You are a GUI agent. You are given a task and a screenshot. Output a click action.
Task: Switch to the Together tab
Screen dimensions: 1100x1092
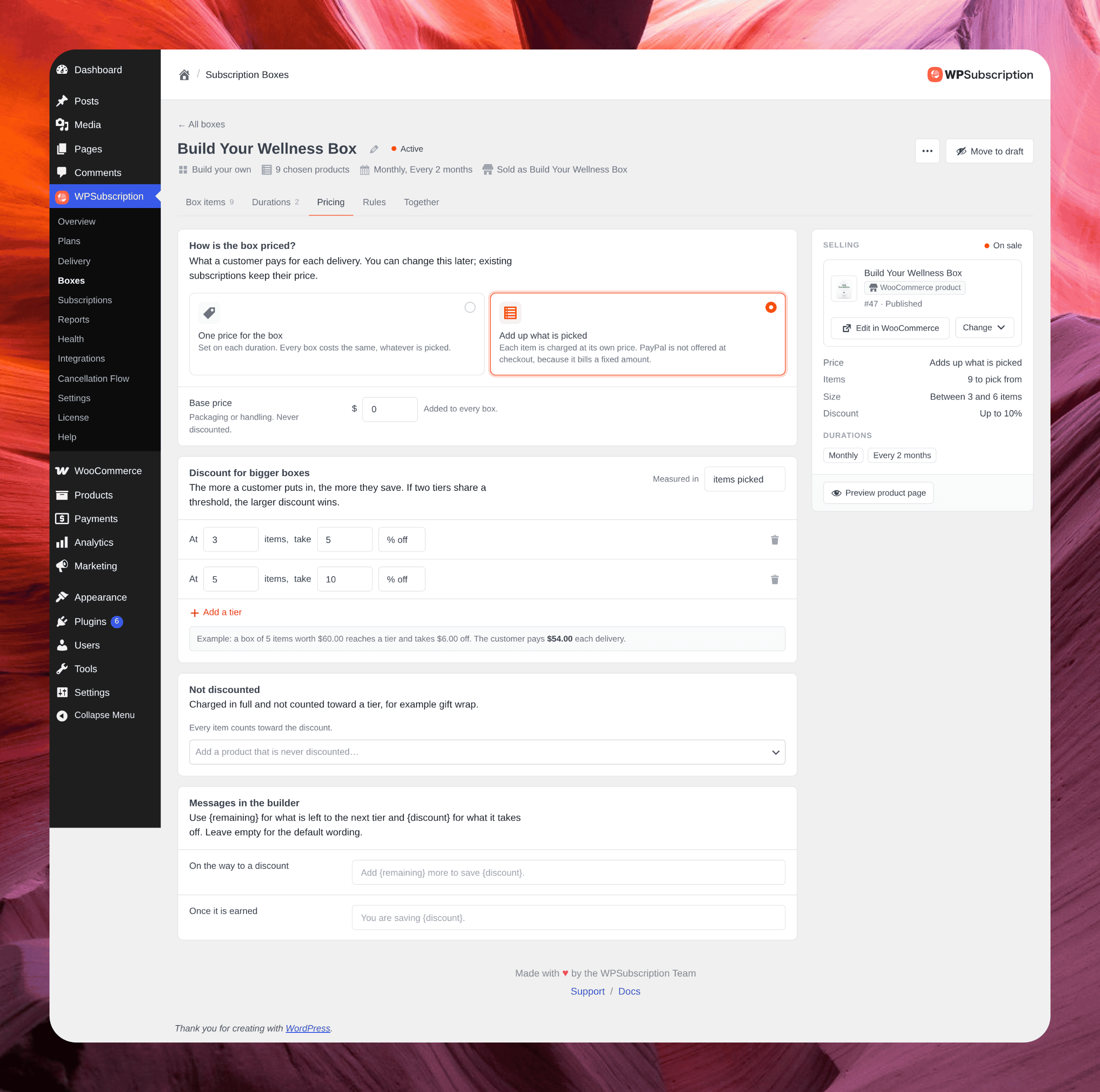(x=421, y=202)
